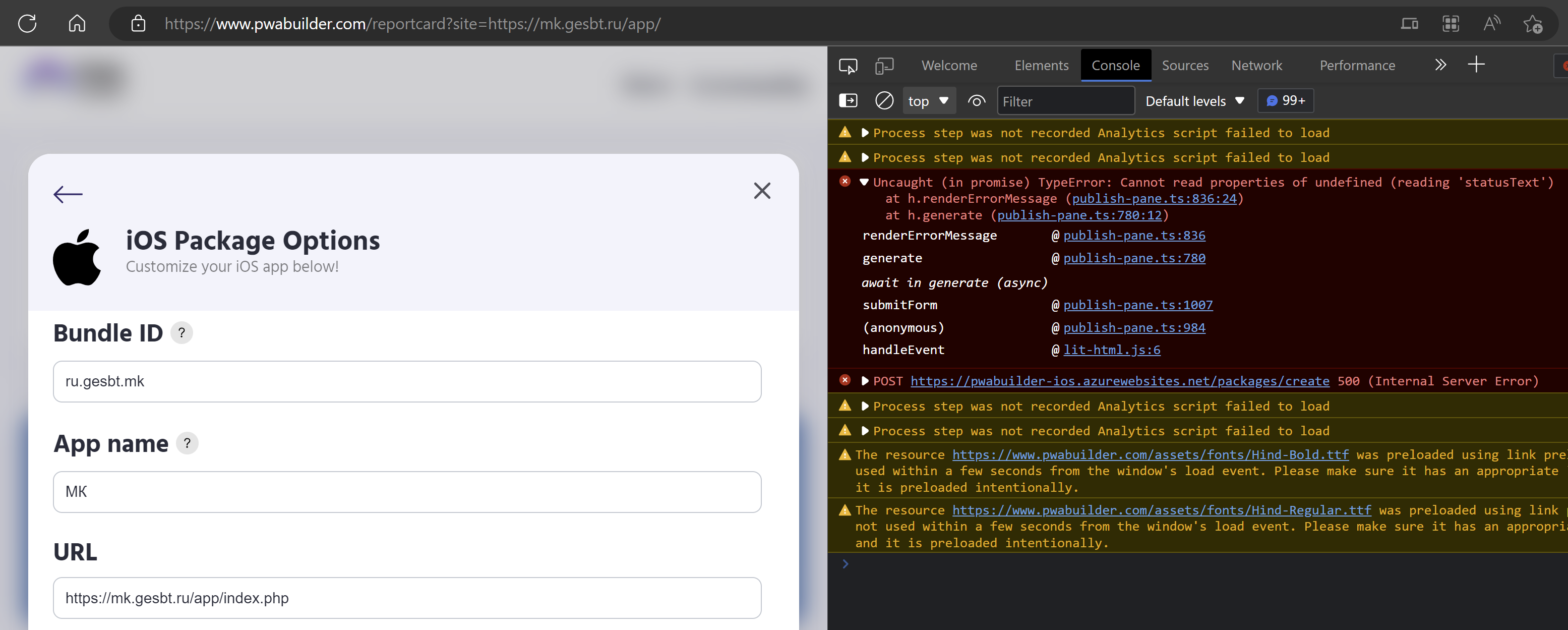Click the browser refresh icon
The image size is (1568, 630).
coord(27,24)
